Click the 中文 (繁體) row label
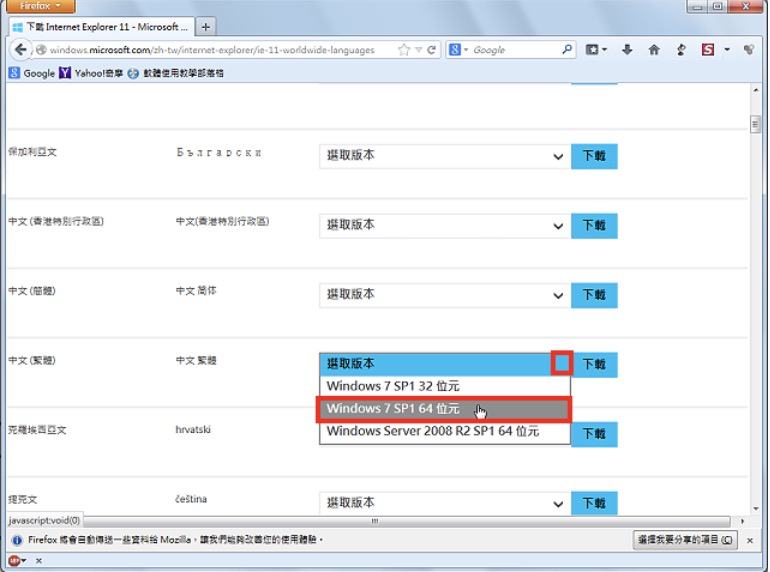The width and height of the screenshot is (770, 572). [x=32, y=360]
